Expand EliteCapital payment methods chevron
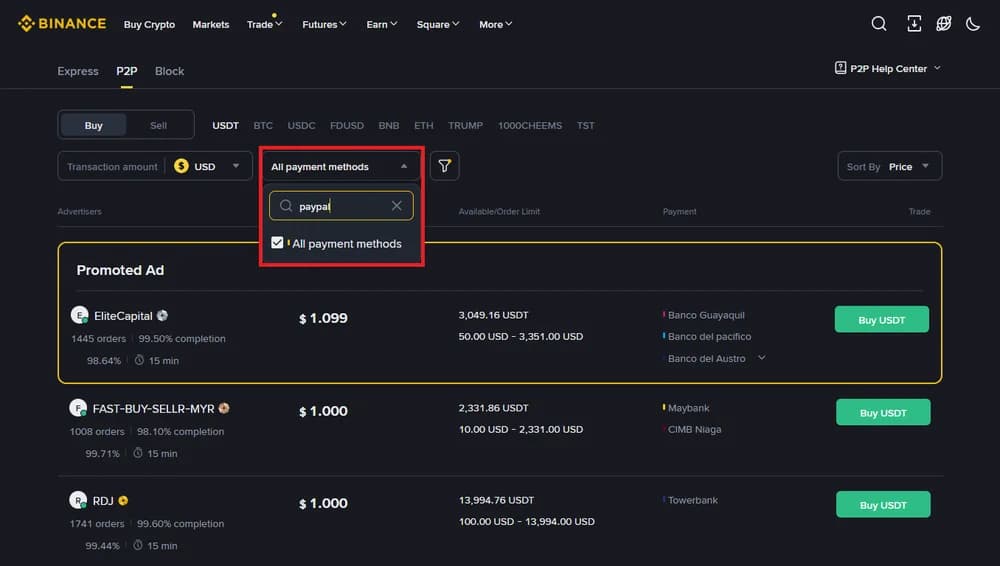This screenshot has height=566, width=1000. pos(761,358)
